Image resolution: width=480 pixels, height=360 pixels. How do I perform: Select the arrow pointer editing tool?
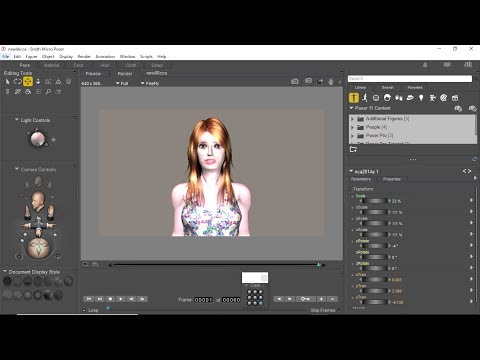coord(7,81)
